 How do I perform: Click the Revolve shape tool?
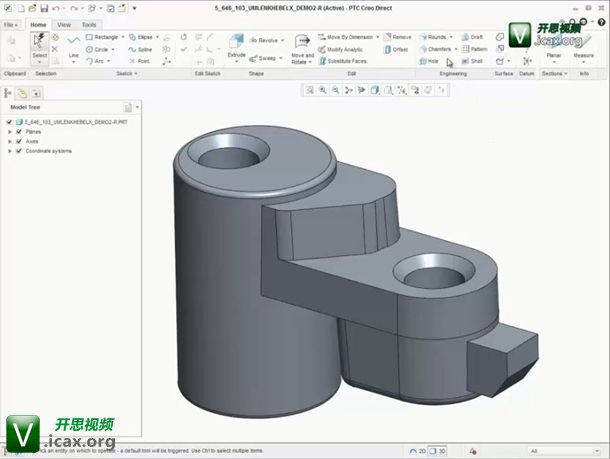click(266, 41)
